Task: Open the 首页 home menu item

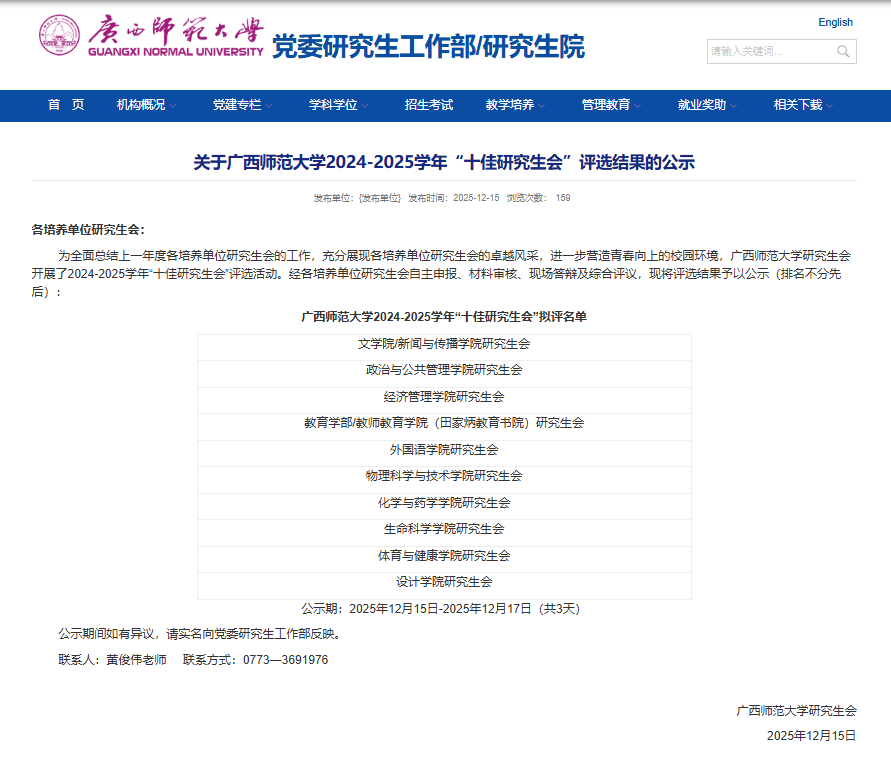Action: coord(66,105)
